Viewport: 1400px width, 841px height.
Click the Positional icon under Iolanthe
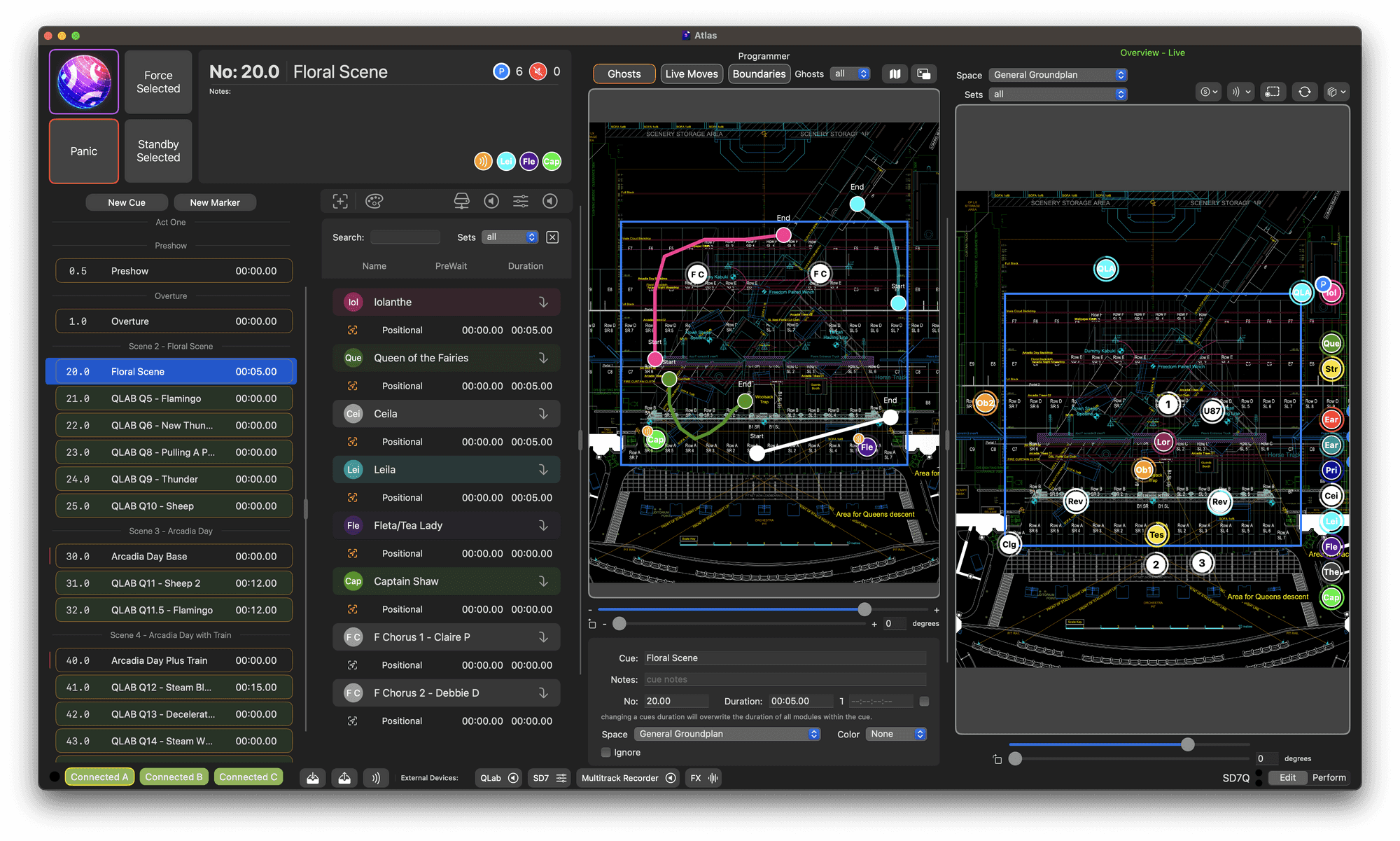(x=353, y=330)
